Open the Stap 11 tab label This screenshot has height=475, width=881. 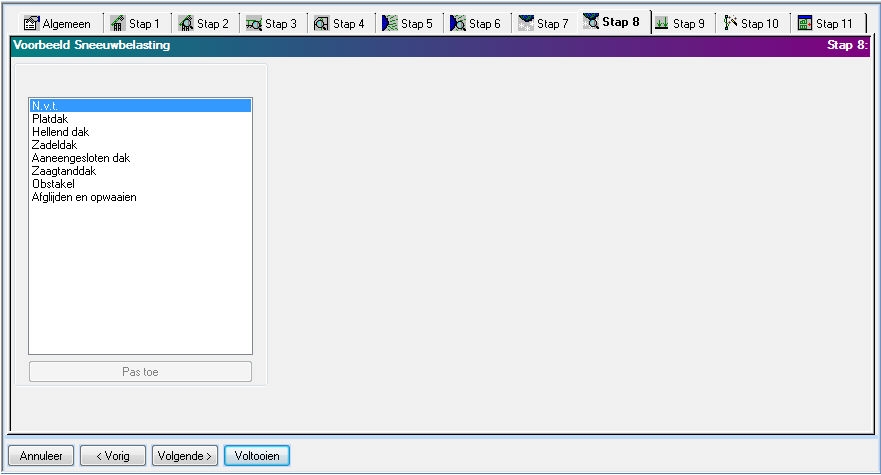[x=834, y=24]
